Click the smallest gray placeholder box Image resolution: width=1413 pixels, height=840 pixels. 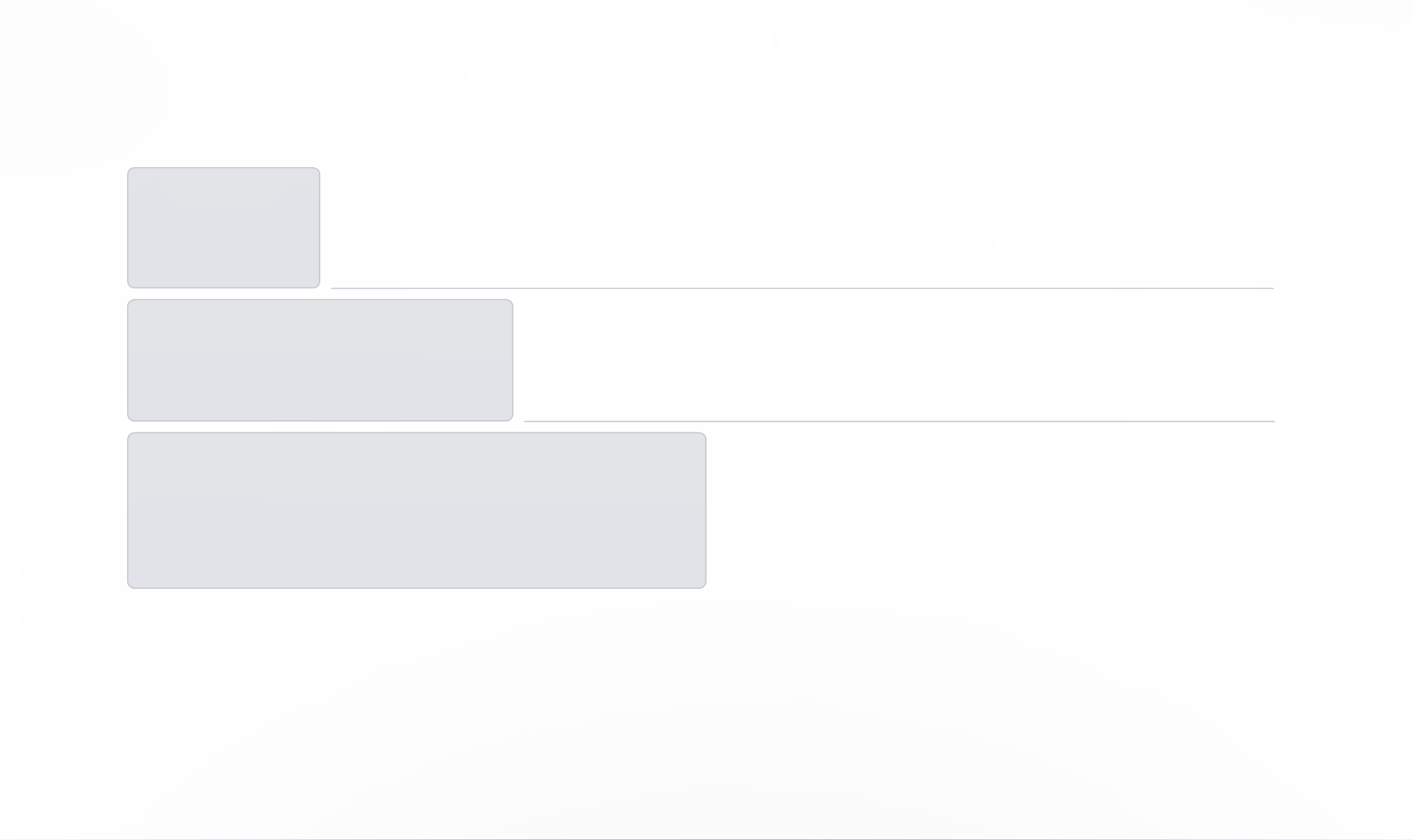point(224,228)
